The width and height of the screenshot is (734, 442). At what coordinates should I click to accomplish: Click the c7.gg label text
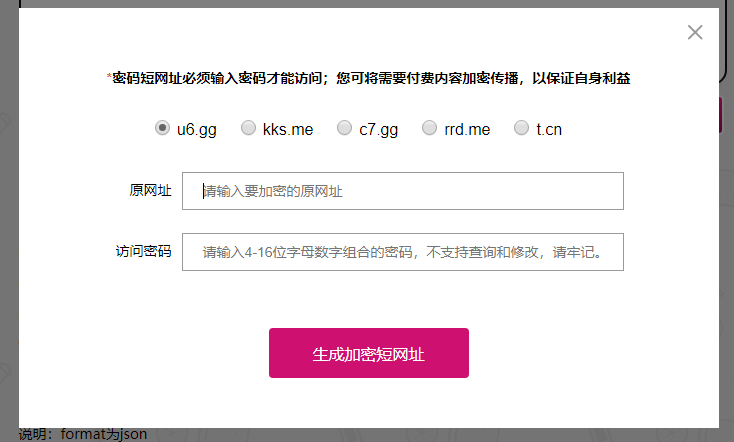click(x=378, y=130)
